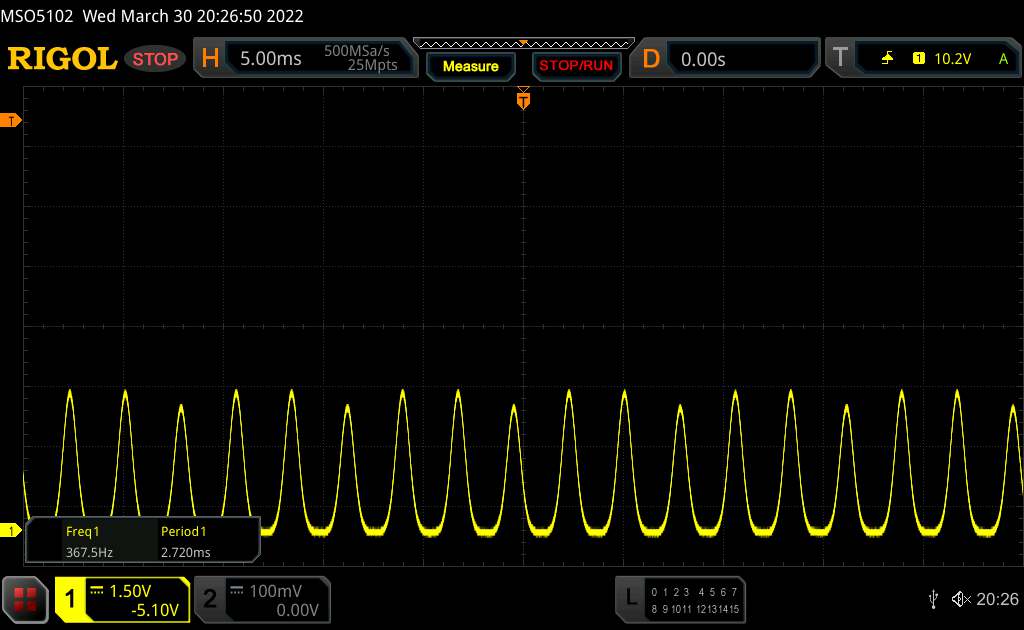Click the Freq1 measurement readout

[82, 531]
